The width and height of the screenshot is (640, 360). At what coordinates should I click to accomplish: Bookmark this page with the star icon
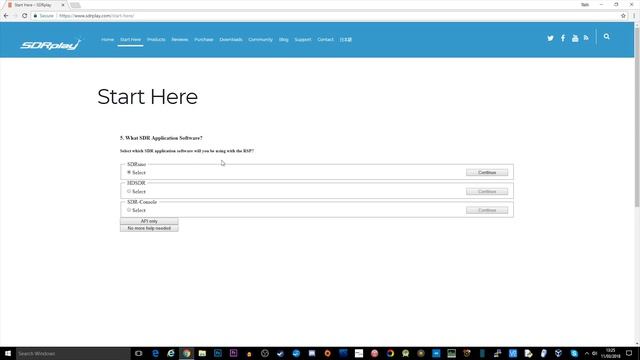click(623, 16)
